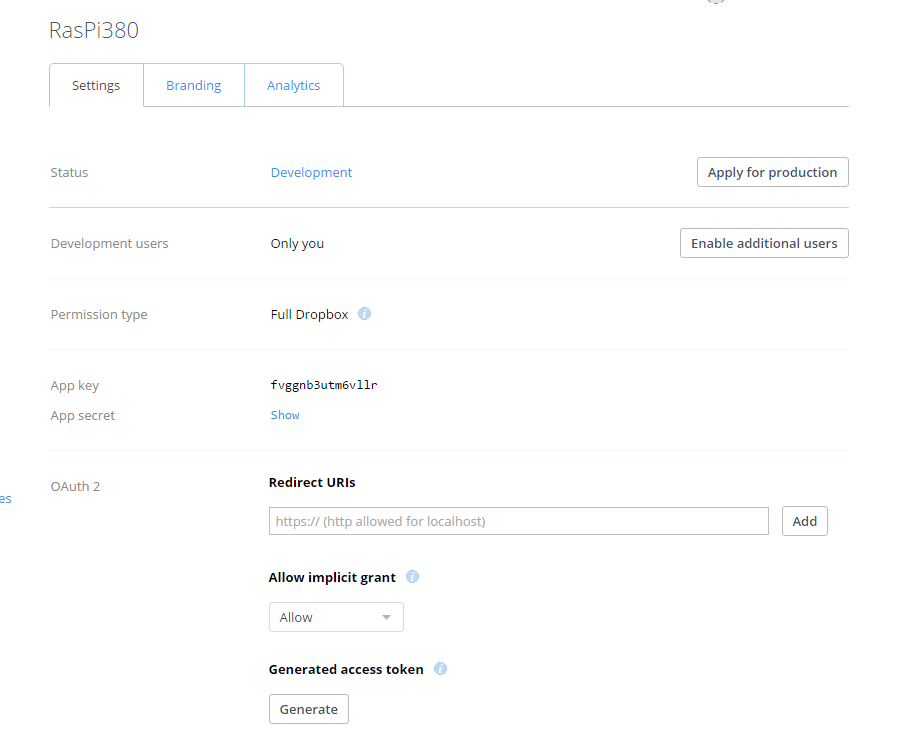Click info icon next to Full Dropbox
900x743 pixels.
tap(365, 314)
